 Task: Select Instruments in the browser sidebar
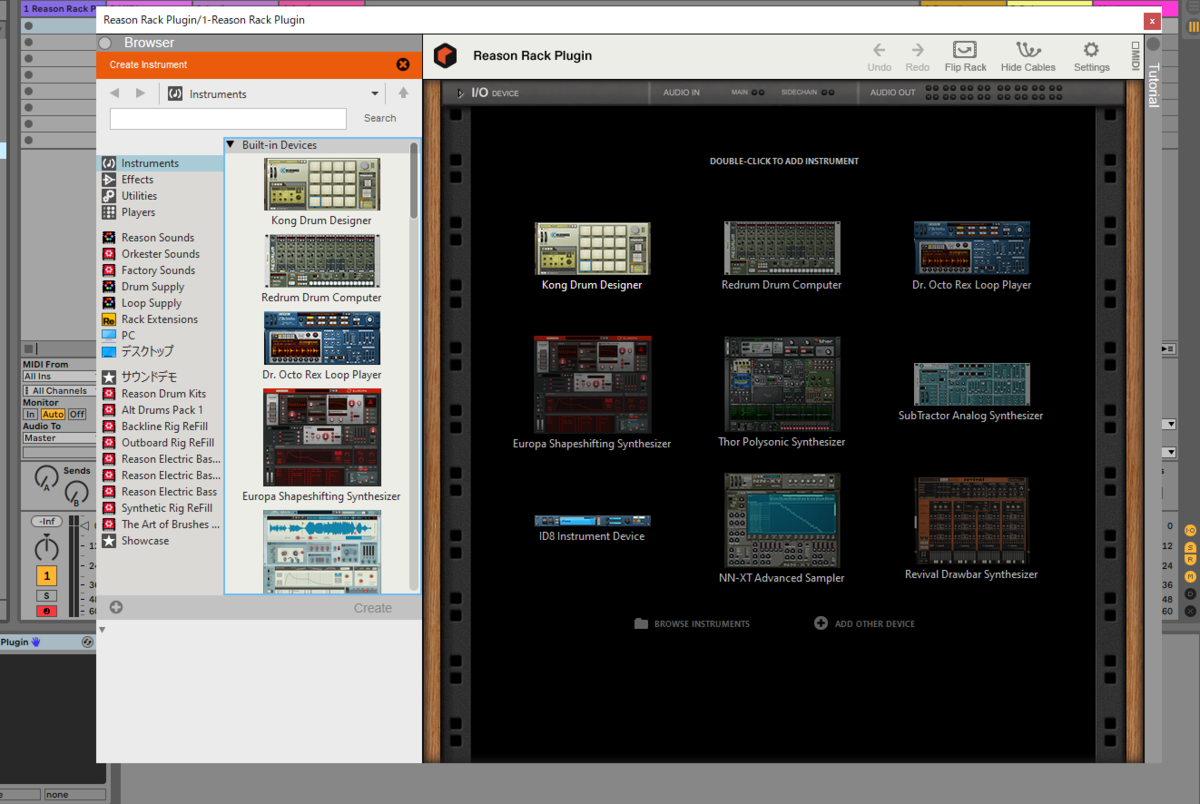[160, 163]
